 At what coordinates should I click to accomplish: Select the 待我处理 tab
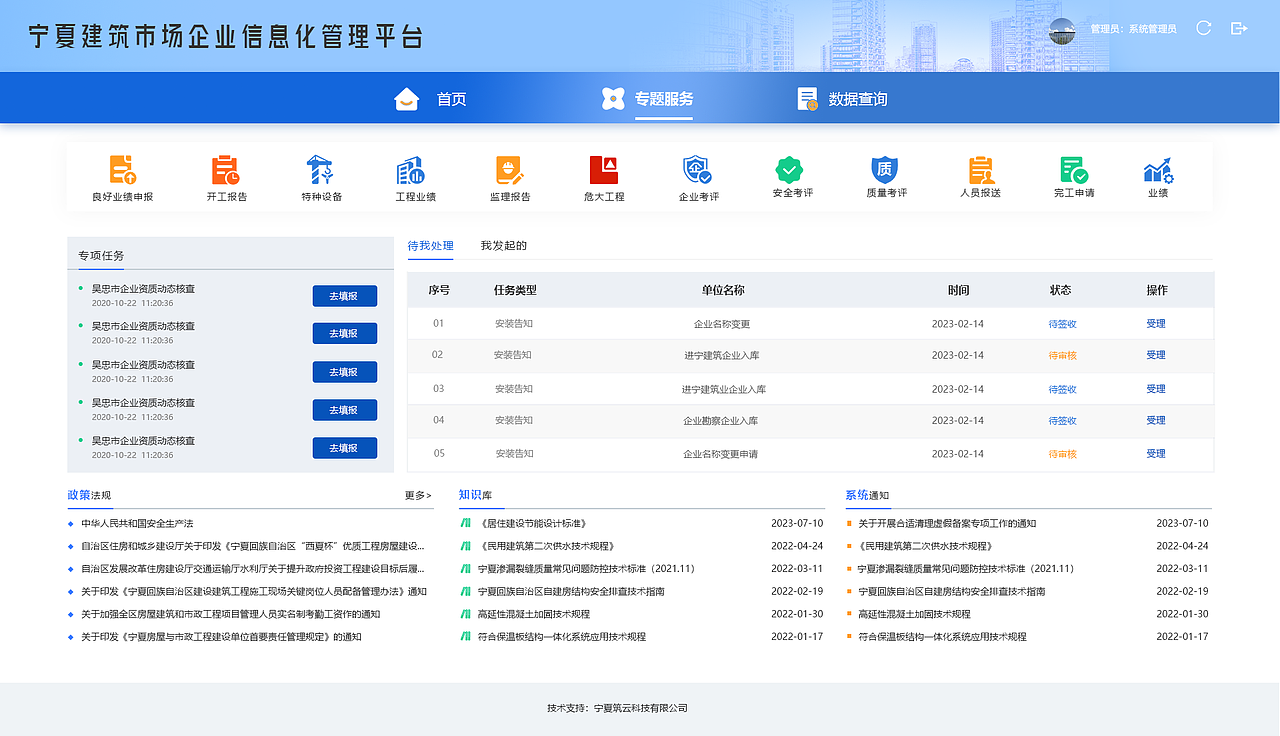point(430,245)
